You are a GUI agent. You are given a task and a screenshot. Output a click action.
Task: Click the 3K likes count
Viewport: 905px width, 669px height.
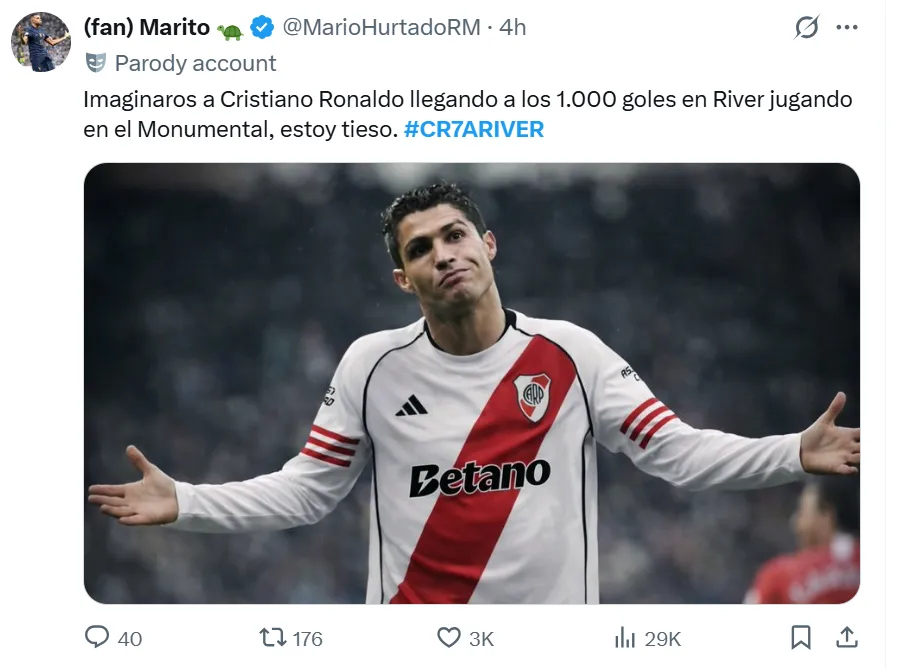[x=482, y=638]
